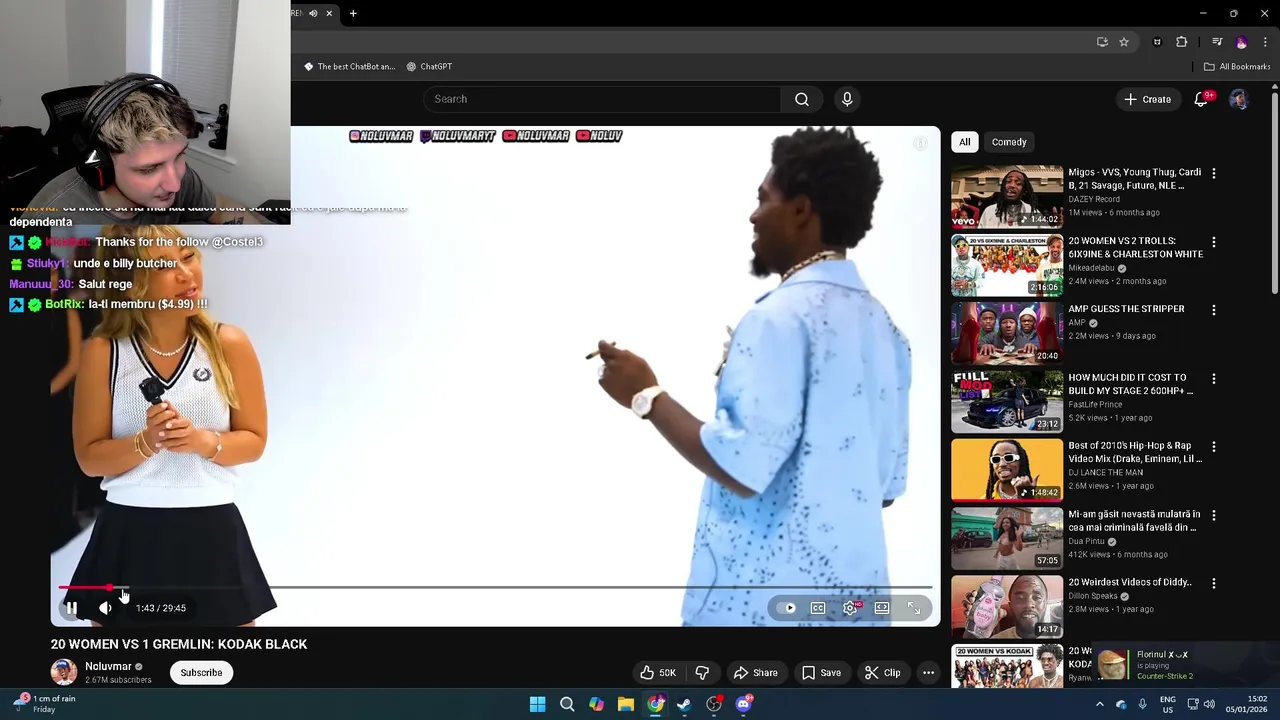Open Discord from the taskbar

743,704
